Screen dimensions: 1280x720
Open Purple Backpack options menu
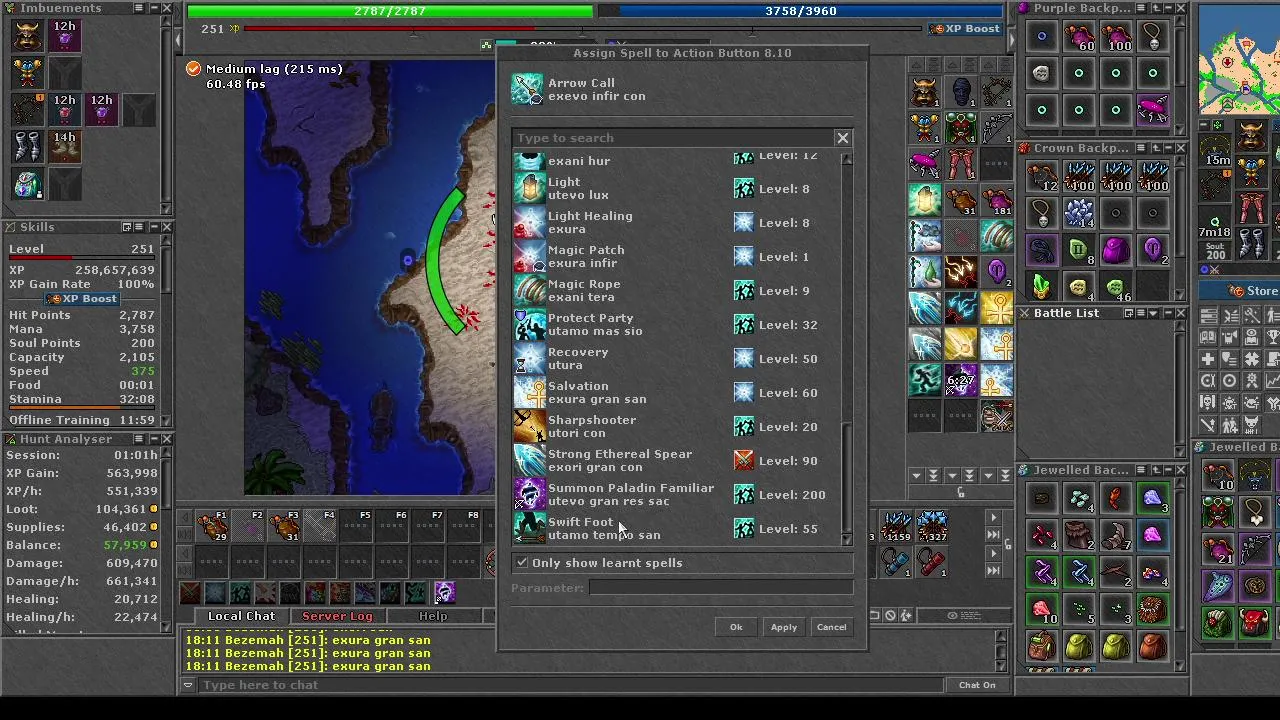1141,8
